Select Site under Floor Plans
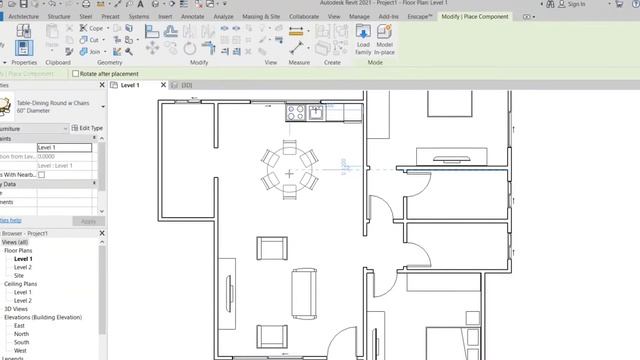Viewport: 640px width, 360px height. (x=19, y=276)
